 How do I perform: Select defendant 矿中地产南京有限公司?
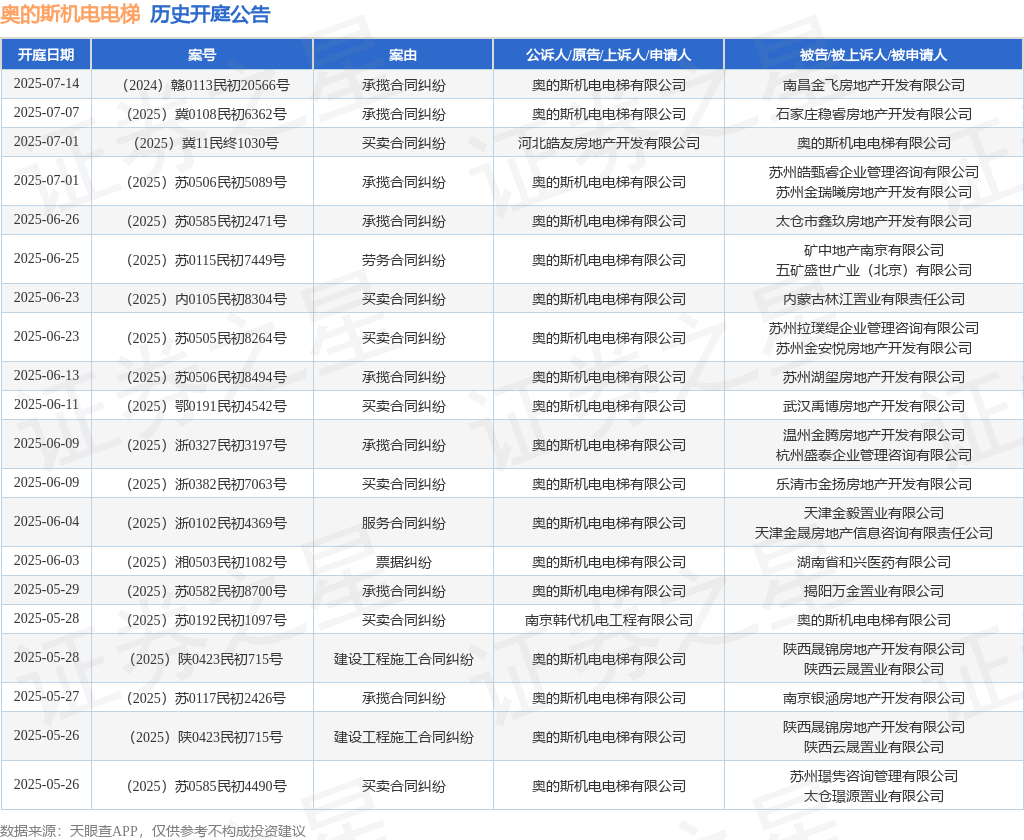pyautogui.click(x=874, y=250)
